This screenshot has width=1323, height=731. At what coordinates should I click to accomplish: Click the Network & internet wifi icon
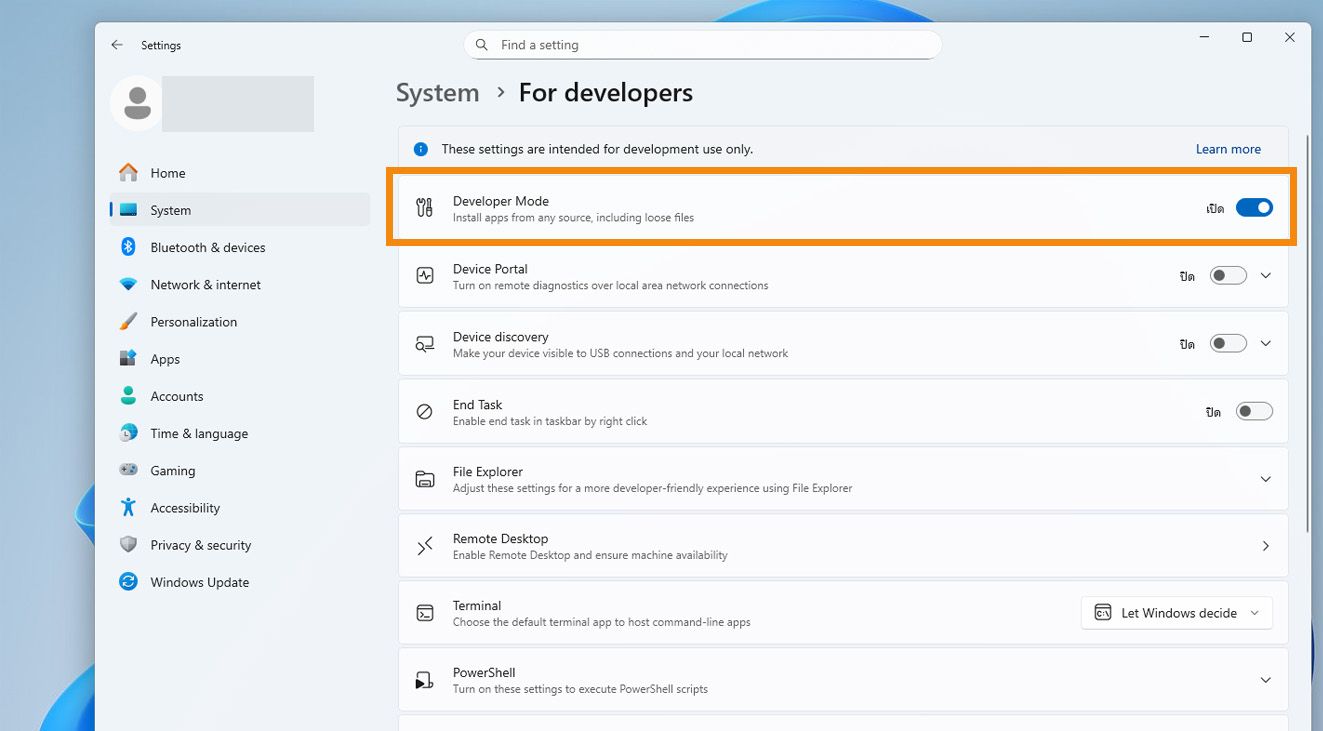[128, 285]
